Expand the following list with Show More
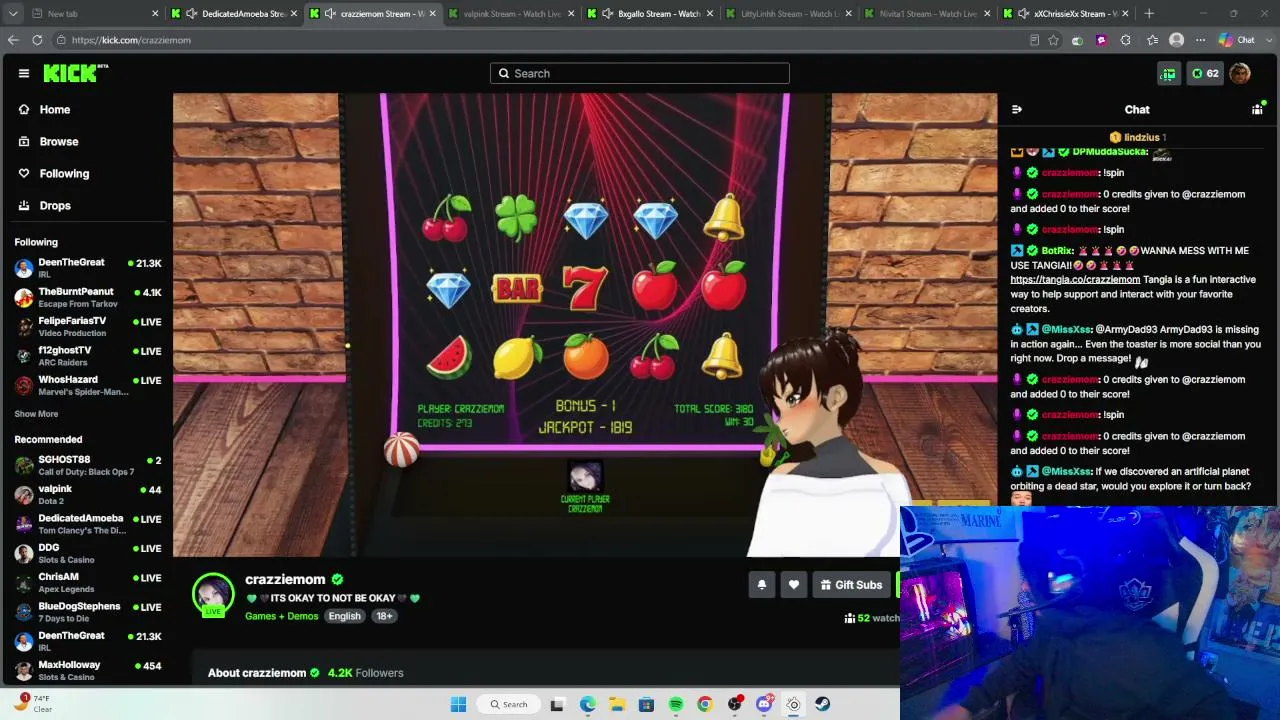The width and height of the screenshot is (1280, 720). pyautogui.click(x=36, y=414)
